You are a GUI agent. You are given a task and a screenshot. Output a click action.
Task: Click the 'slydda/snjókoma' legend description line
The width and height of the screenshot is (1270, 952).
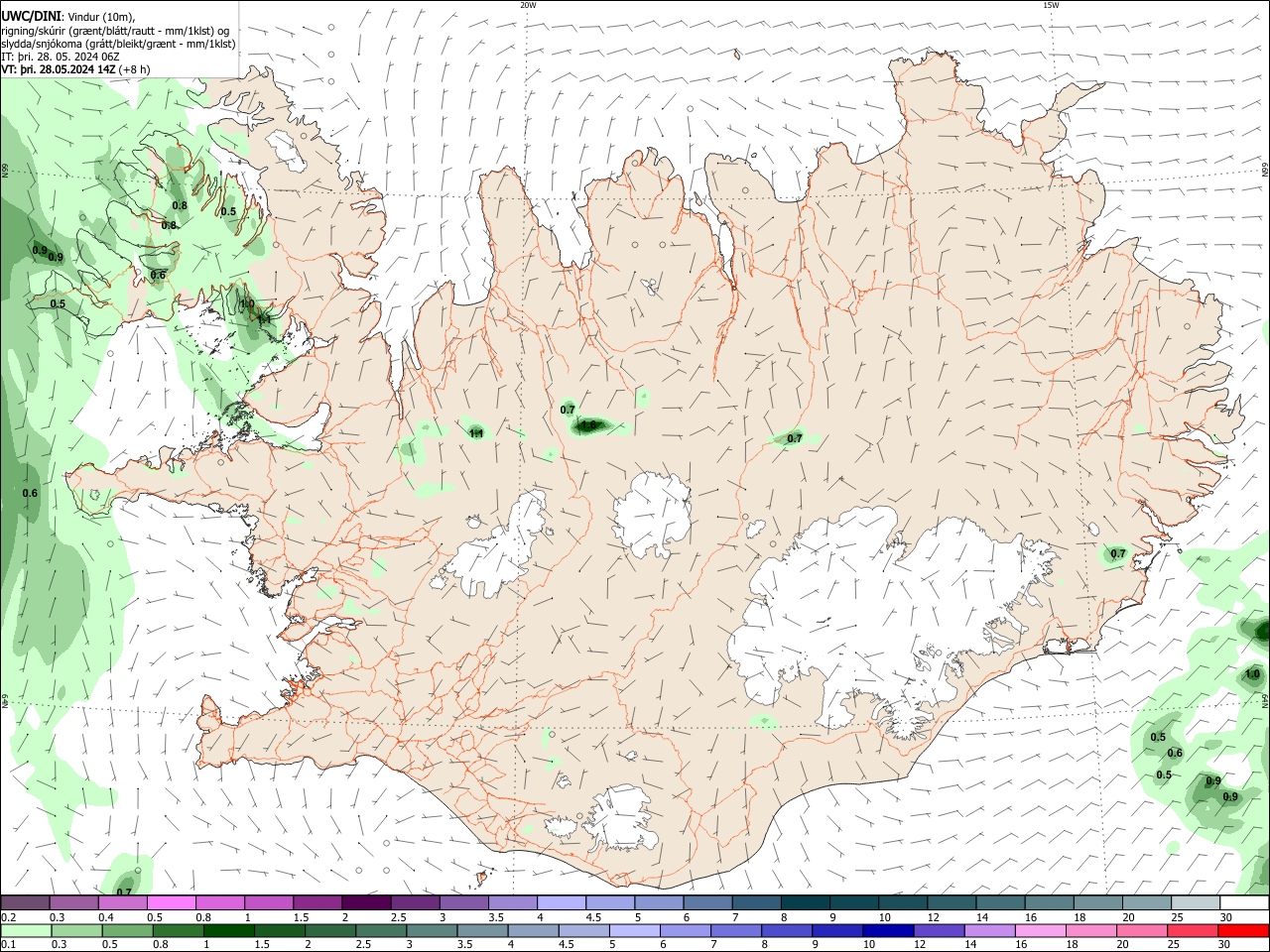coord(118,43)
